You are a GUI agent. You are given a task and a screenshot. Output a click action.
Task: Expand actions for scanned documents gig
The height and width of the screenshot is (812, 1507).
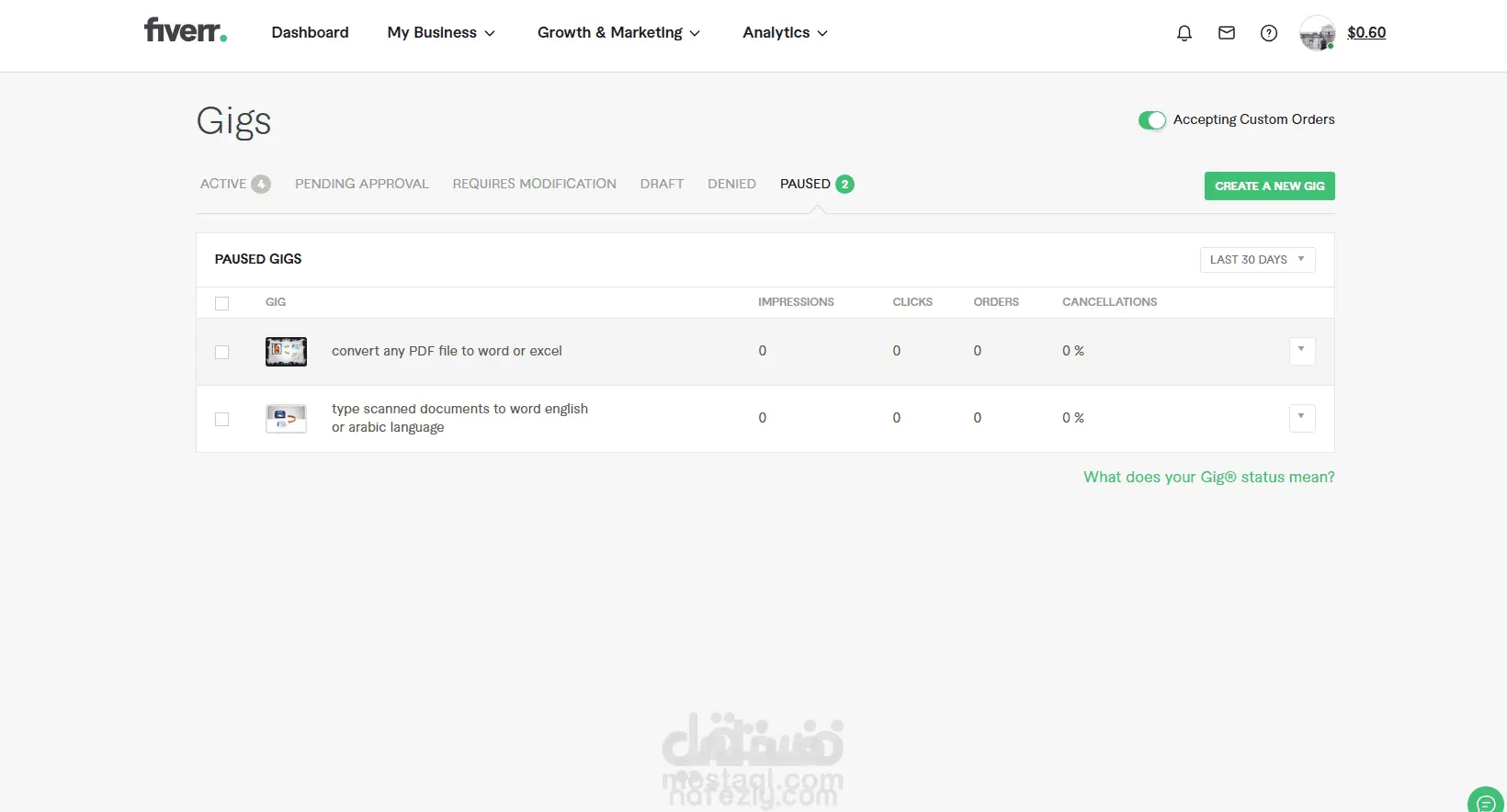1301,417
